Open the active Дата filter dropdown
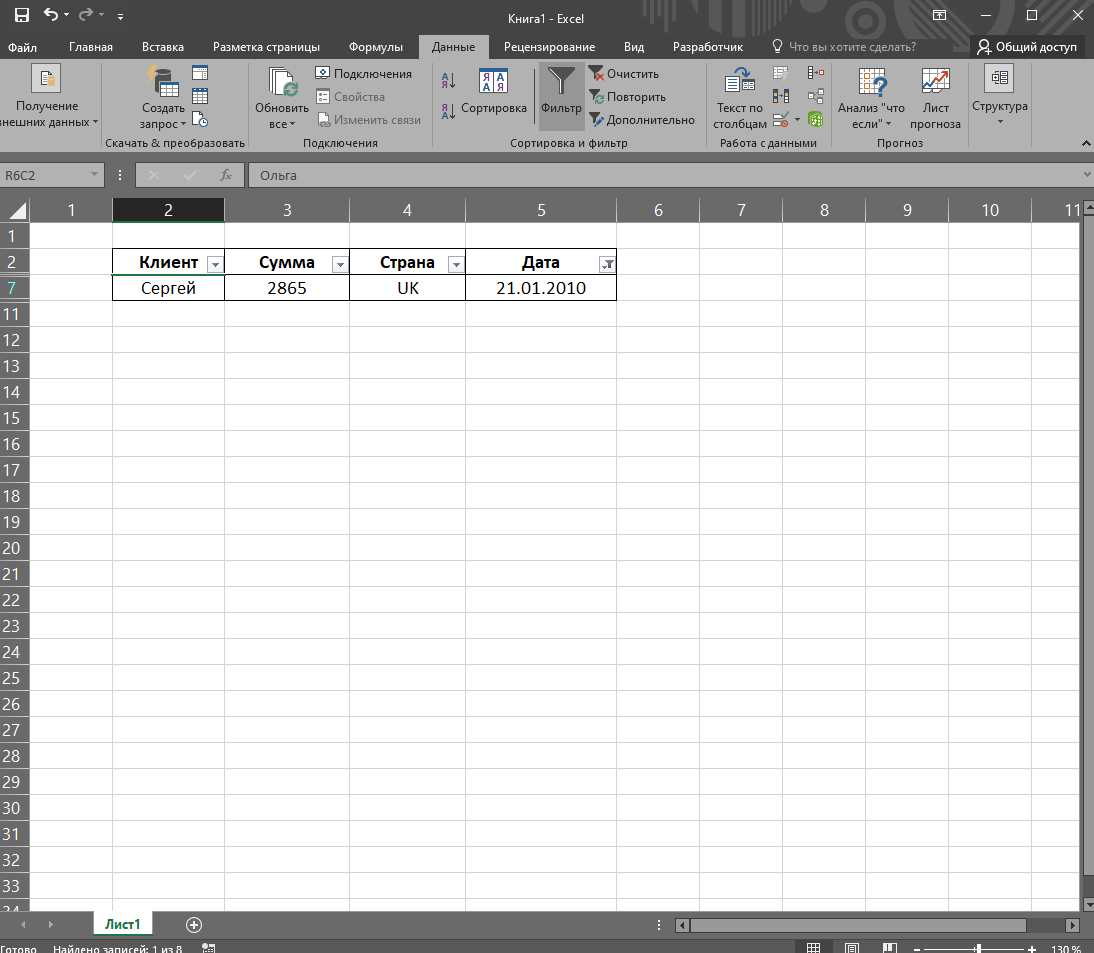The image size is (1094, 953). [606, 264]
